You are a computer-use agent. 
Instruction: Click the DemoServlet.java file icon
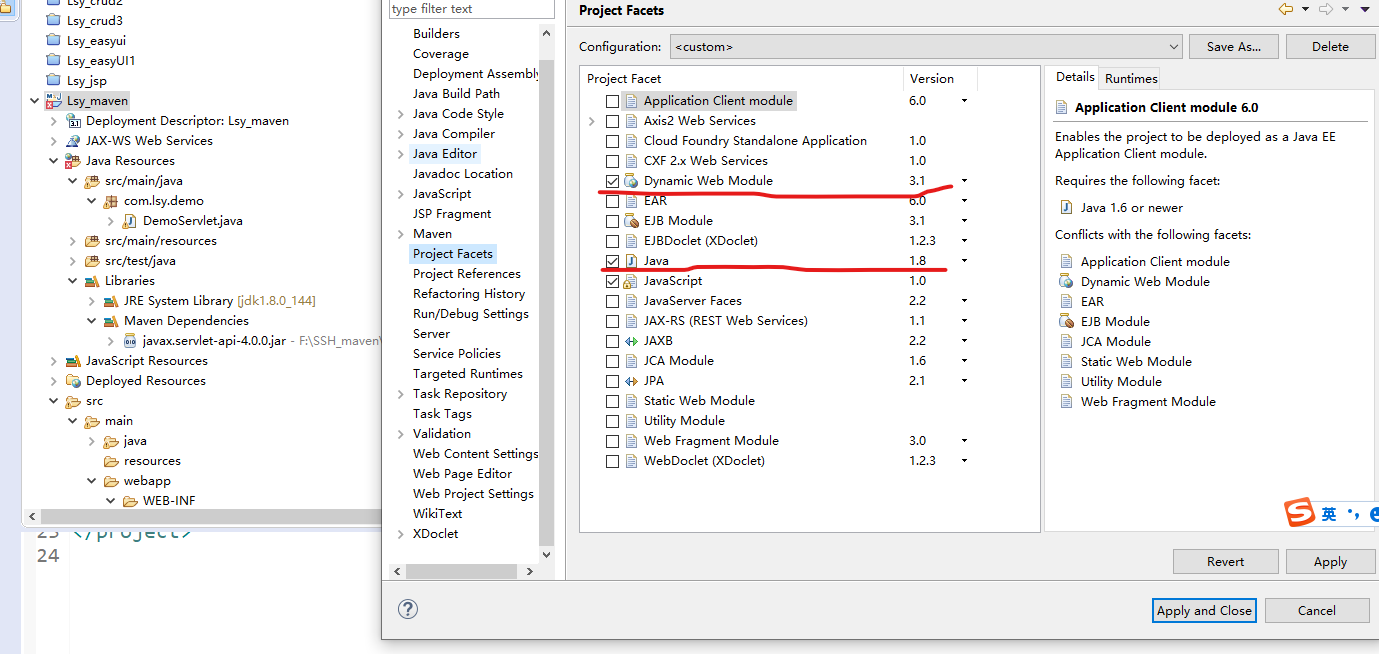coord(130,221)
